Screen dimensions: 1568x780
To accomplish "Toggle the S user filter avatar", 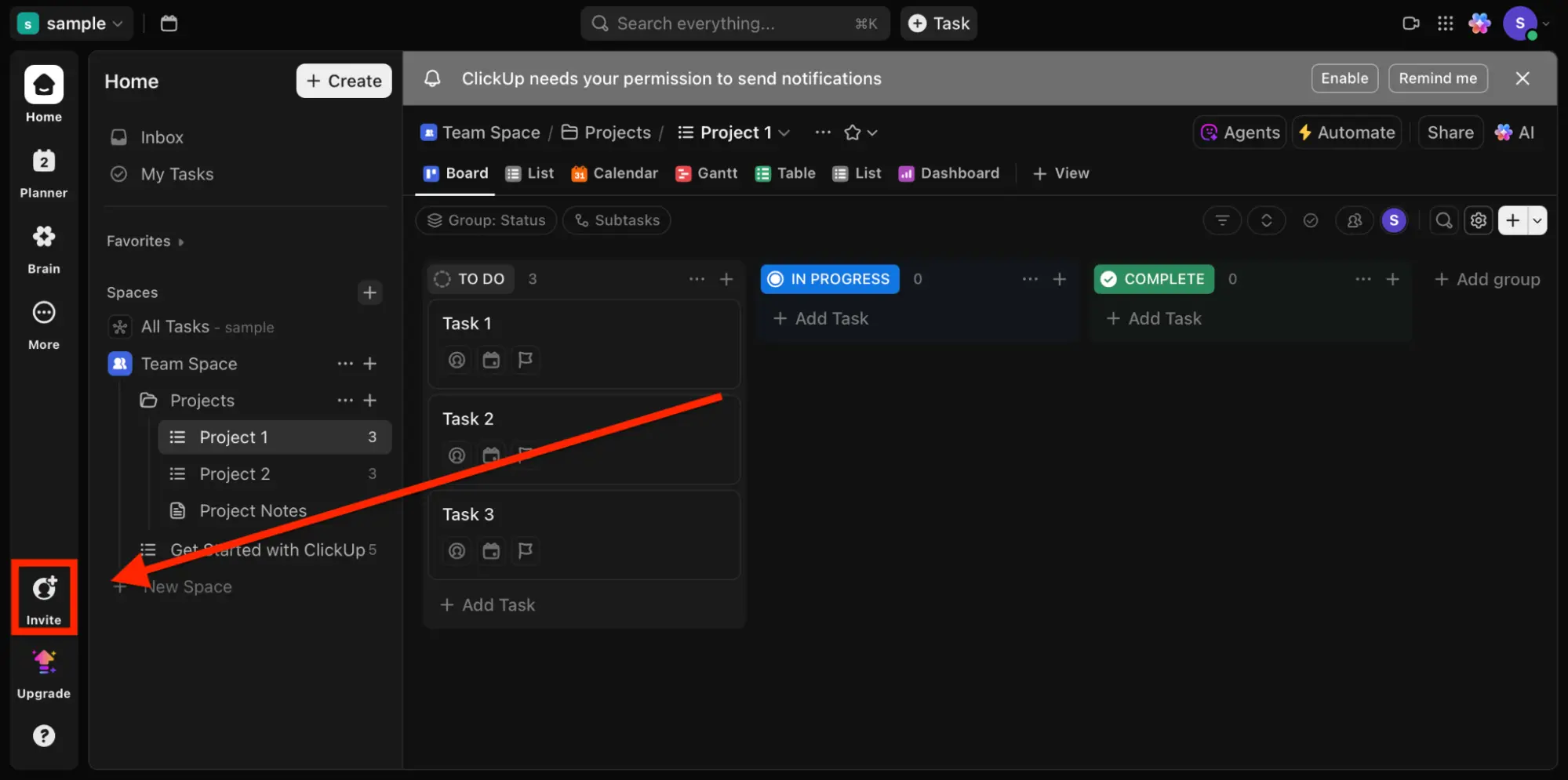I will point(1394,220).
